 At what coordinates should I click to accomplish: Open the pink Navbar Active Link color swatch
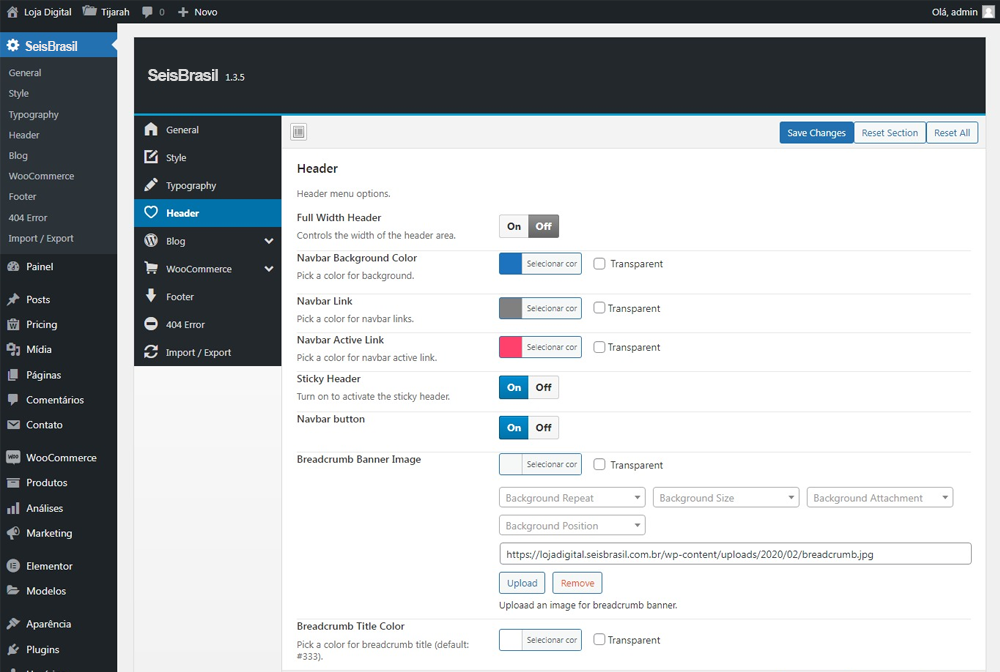tap(511, 347)
